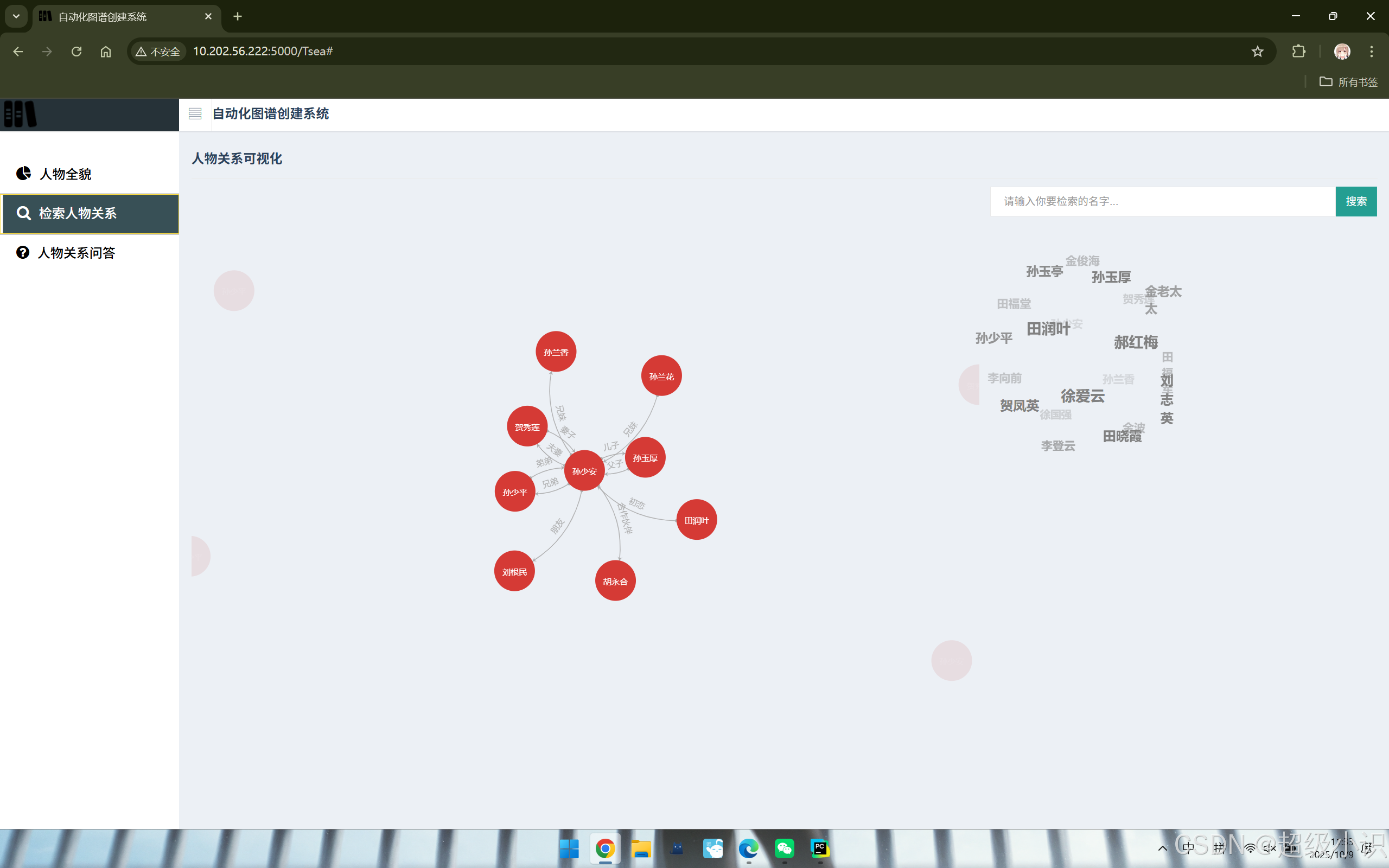This screenshot has height=868, width=1389.
Task: Bookmark this page with star icon
Action: [1257, 52]
